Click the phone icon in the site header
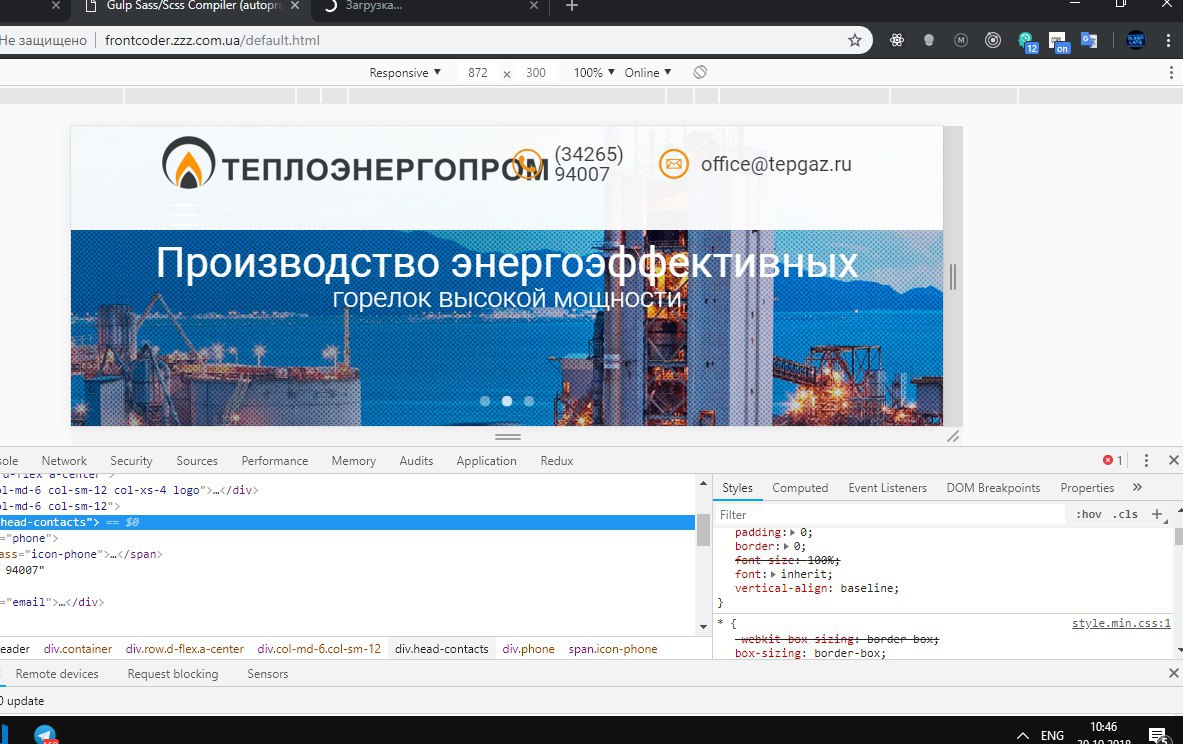Image resolution: width=1183 pixels, height=744 pixels. point(527,164)
